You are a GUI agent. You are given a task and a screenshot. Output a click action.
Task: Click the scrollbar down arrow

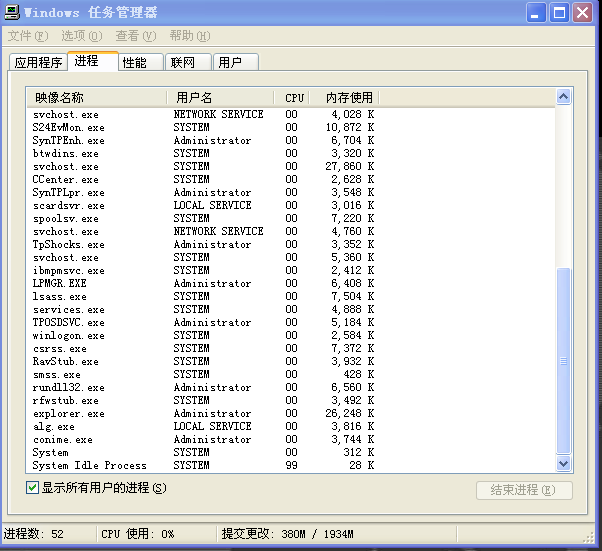tap(563, 463)
